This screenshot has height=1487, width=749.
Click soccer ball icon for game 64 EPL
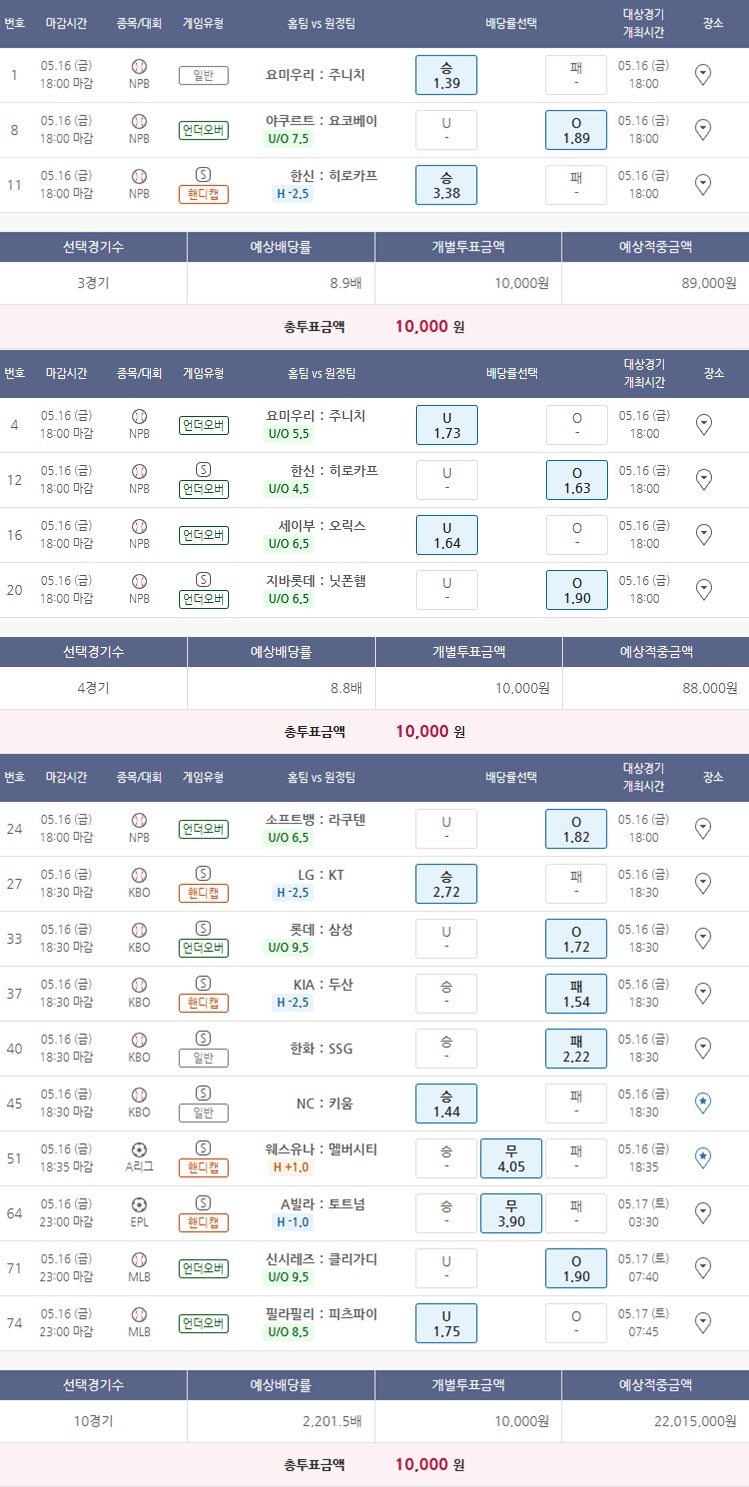click(139, 1204)
